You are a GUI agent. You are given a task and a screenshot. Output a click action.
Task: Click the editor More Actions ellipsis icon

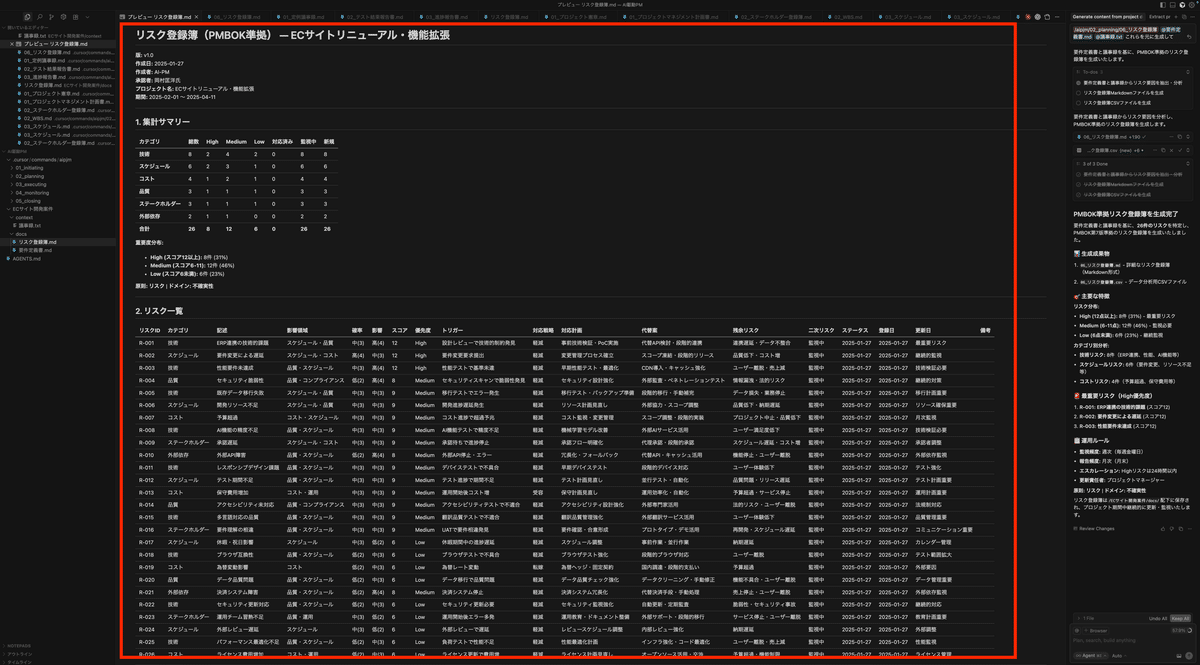1057,17
